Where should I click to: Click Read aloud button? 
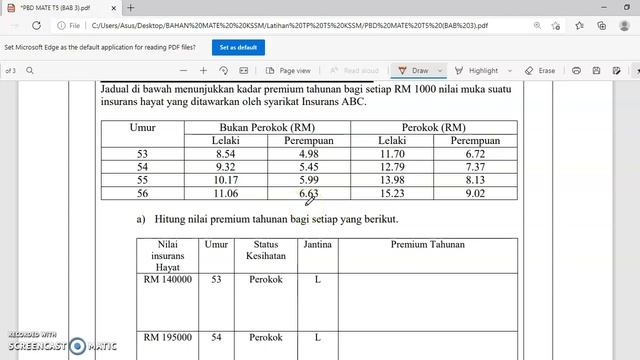pos(354,71)
